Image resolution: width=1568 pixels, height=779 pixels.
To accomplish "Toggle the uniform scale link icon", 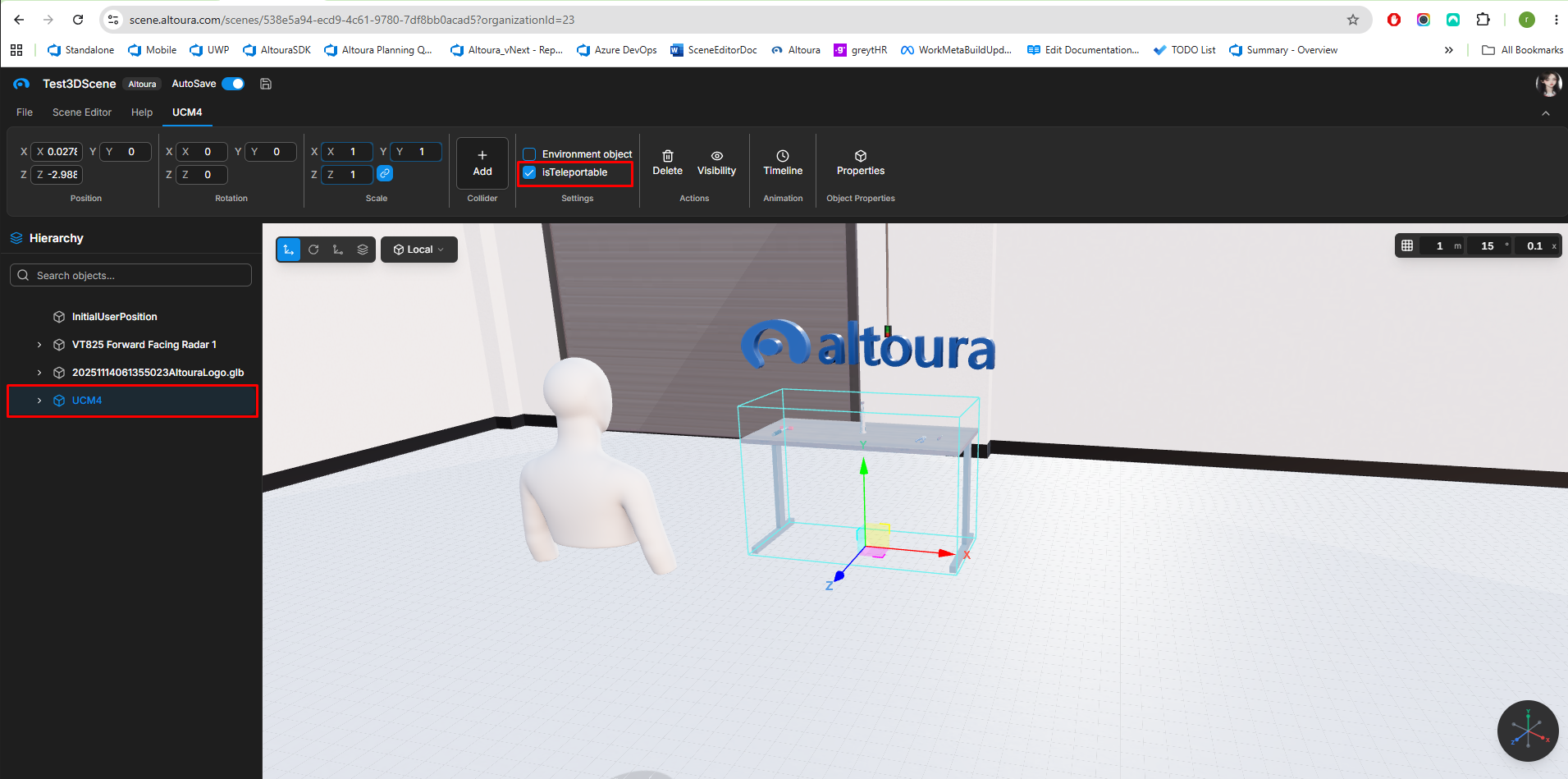I will pos(385,174).
